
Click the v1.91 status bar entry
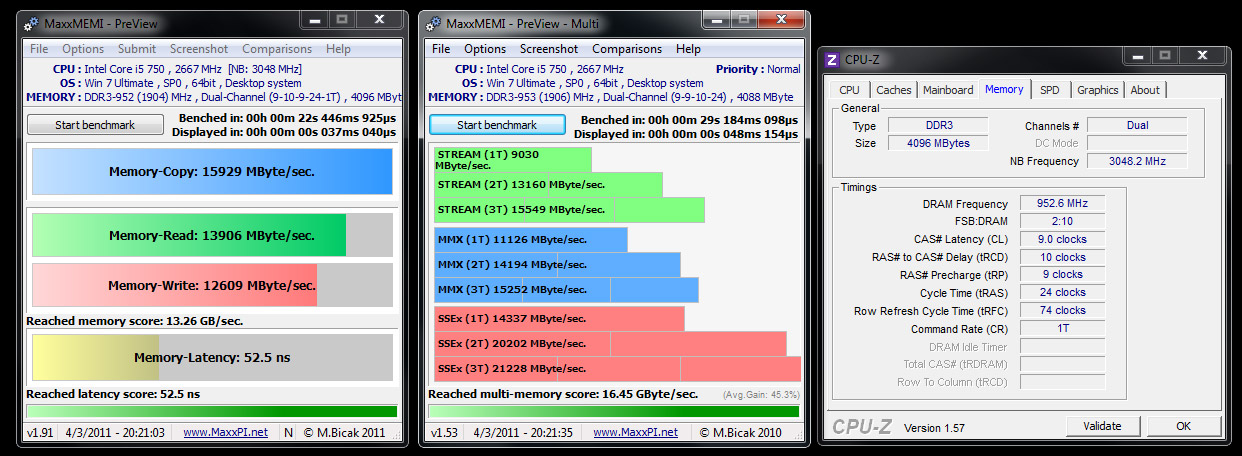pyautogui.click(x=40, y=432)
